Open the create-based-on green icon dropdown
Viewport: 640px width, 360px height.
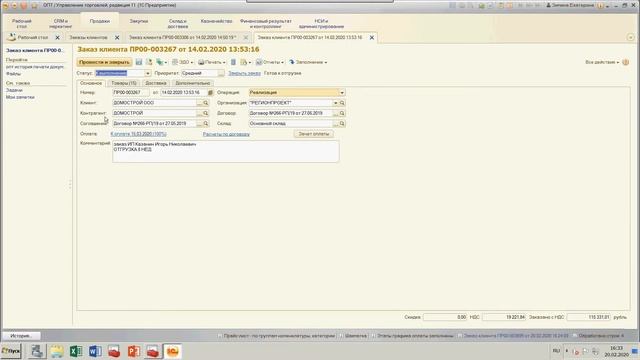point(162,62)
